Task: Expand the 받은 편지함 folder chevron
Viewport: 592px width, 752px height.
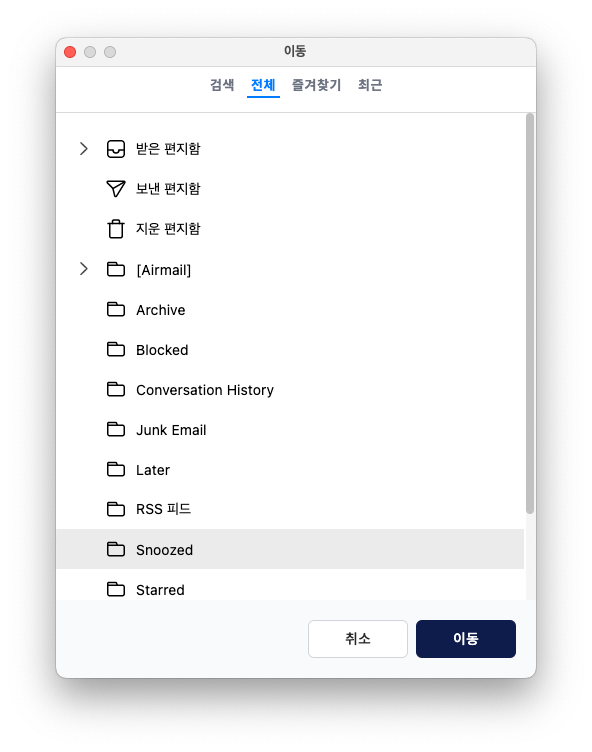Action: 83,149
